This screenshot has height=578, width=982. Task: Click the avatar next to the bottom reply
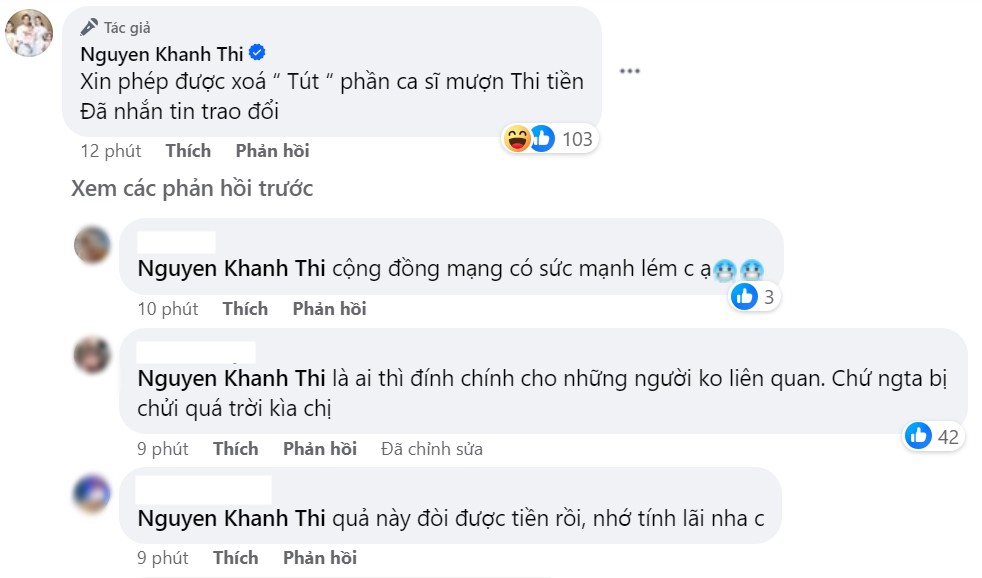pyautogui.click(x=91, y=494)
